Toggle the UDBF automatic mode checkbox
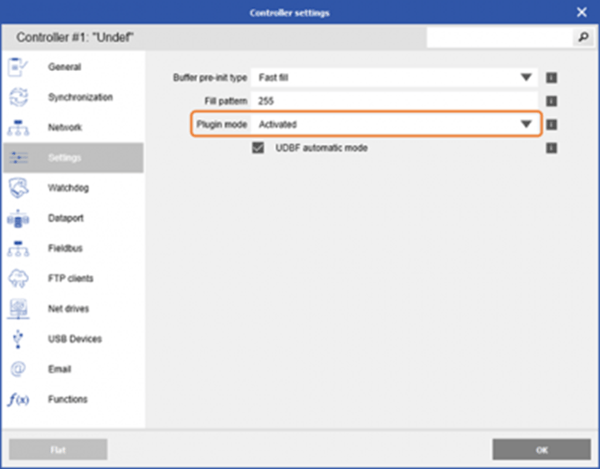600x469 pixels. pos(258,148)
